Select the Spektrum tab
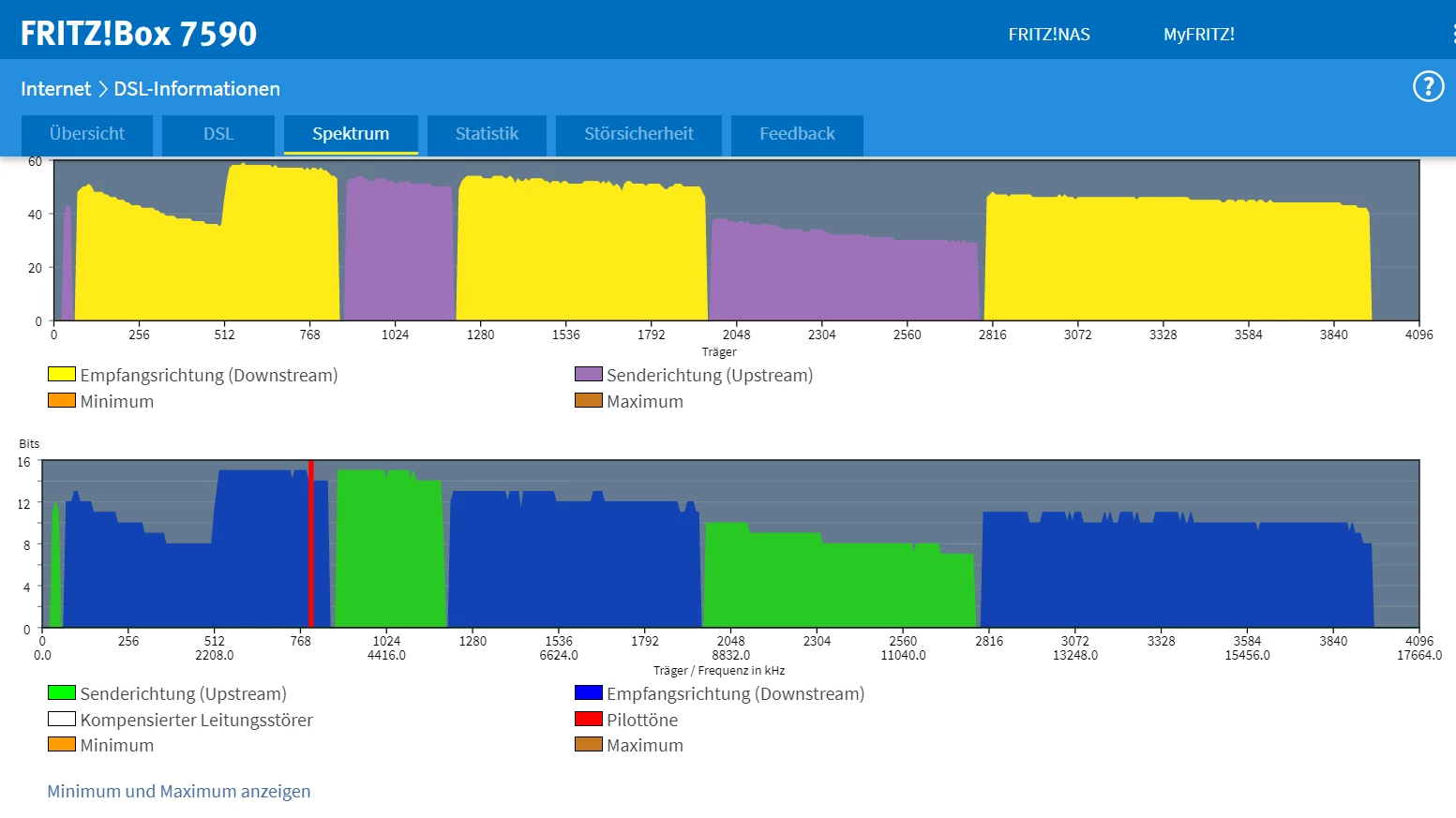The height and width of the screenshot is (818, 1456). click(x=351, y=134)
